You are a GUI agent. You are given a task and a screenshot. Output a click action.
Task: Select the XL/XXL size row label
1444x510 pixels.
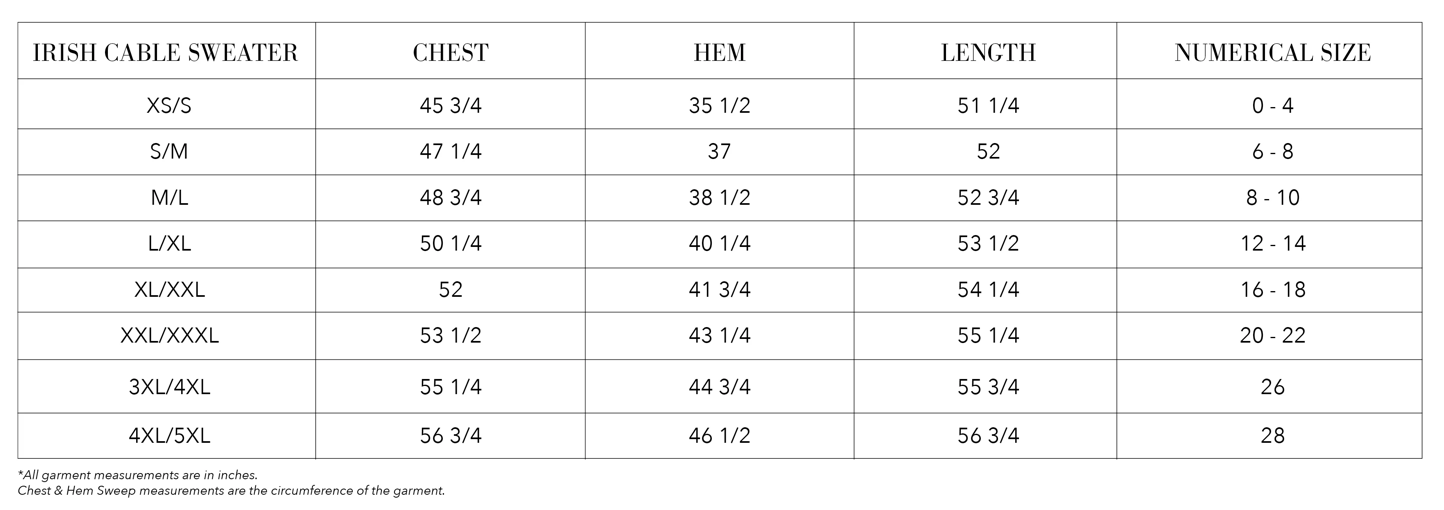pyautogui.click(x=168, y=290)
